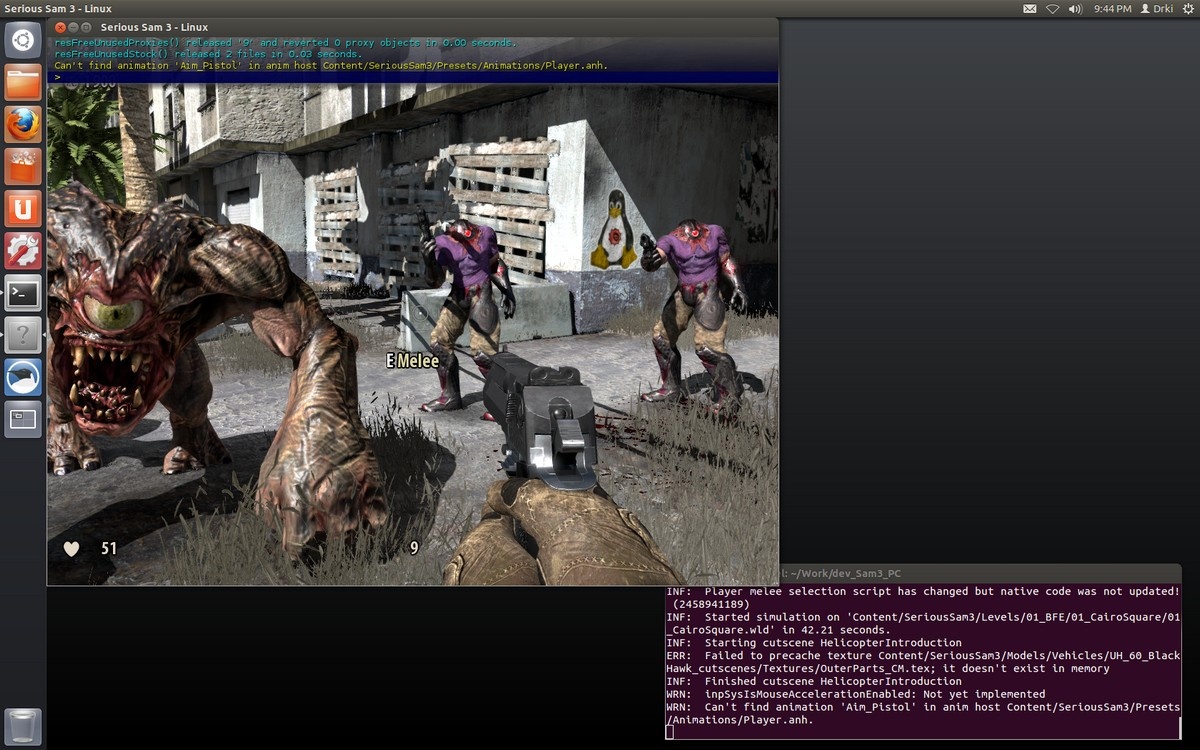1200x750 pixels.
Task: Open the network Wi-Fi indicator menu
Action: [x=1053, y=9]
